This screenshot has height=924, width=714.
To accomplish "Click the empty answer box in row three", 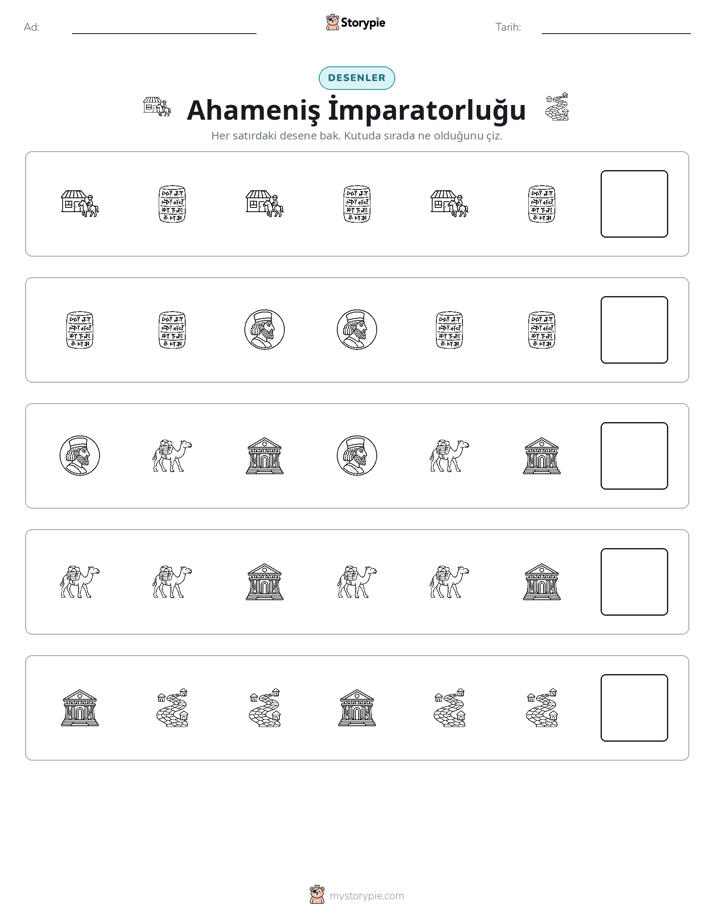I will pos(634,456).
